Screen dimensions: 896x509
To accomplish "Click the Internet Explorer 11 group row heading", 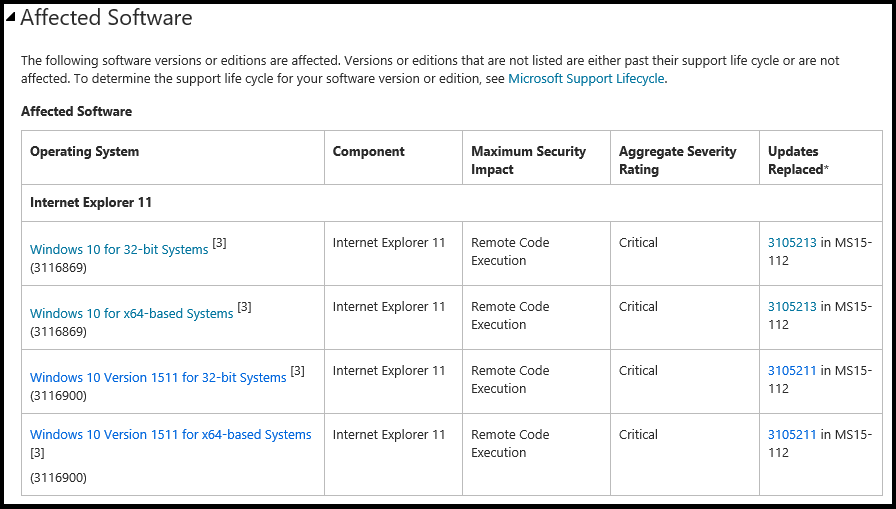I will click(91, 202).
